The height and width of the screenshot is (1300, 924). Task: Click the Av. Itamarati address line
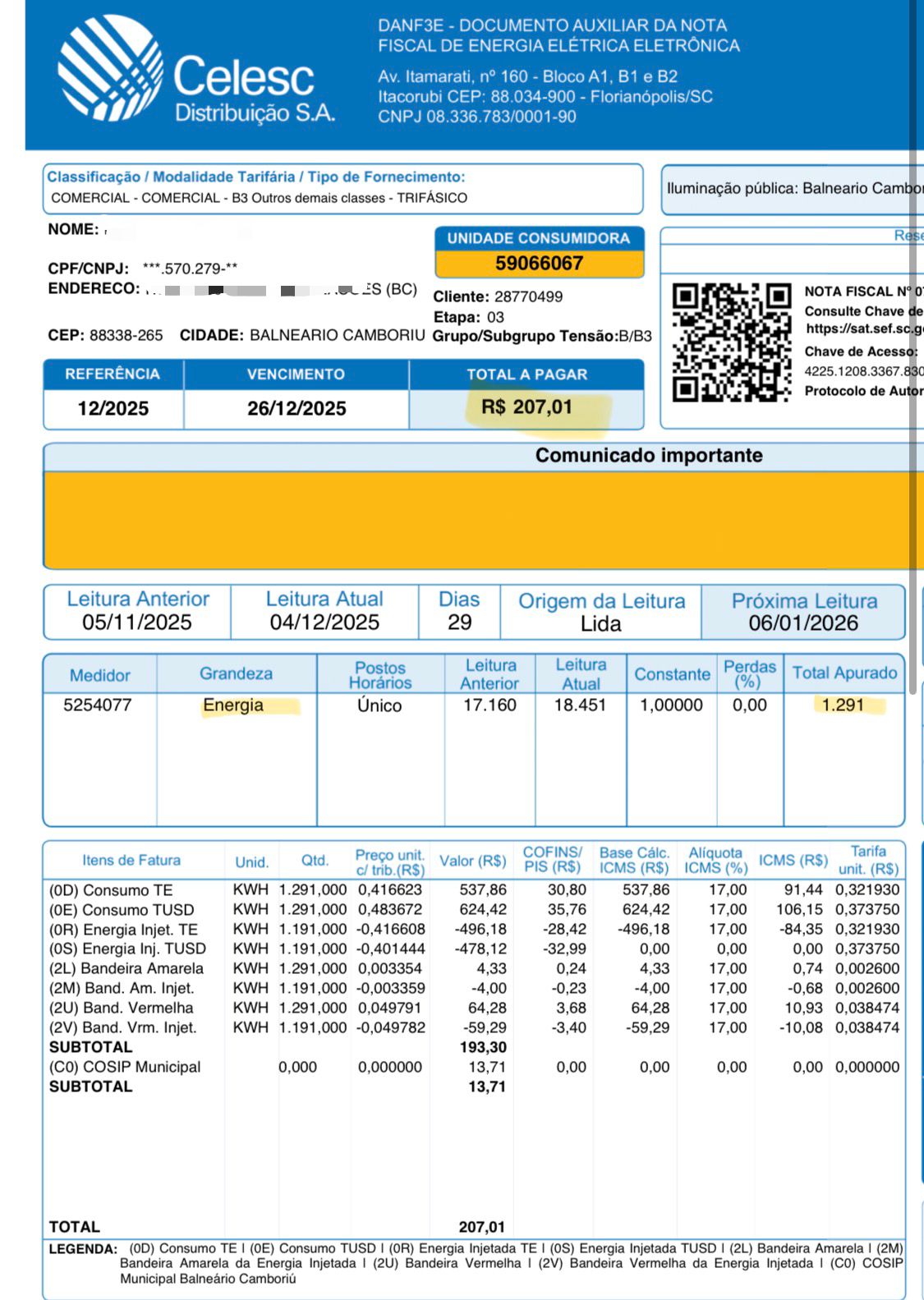[x=527, y=77]
